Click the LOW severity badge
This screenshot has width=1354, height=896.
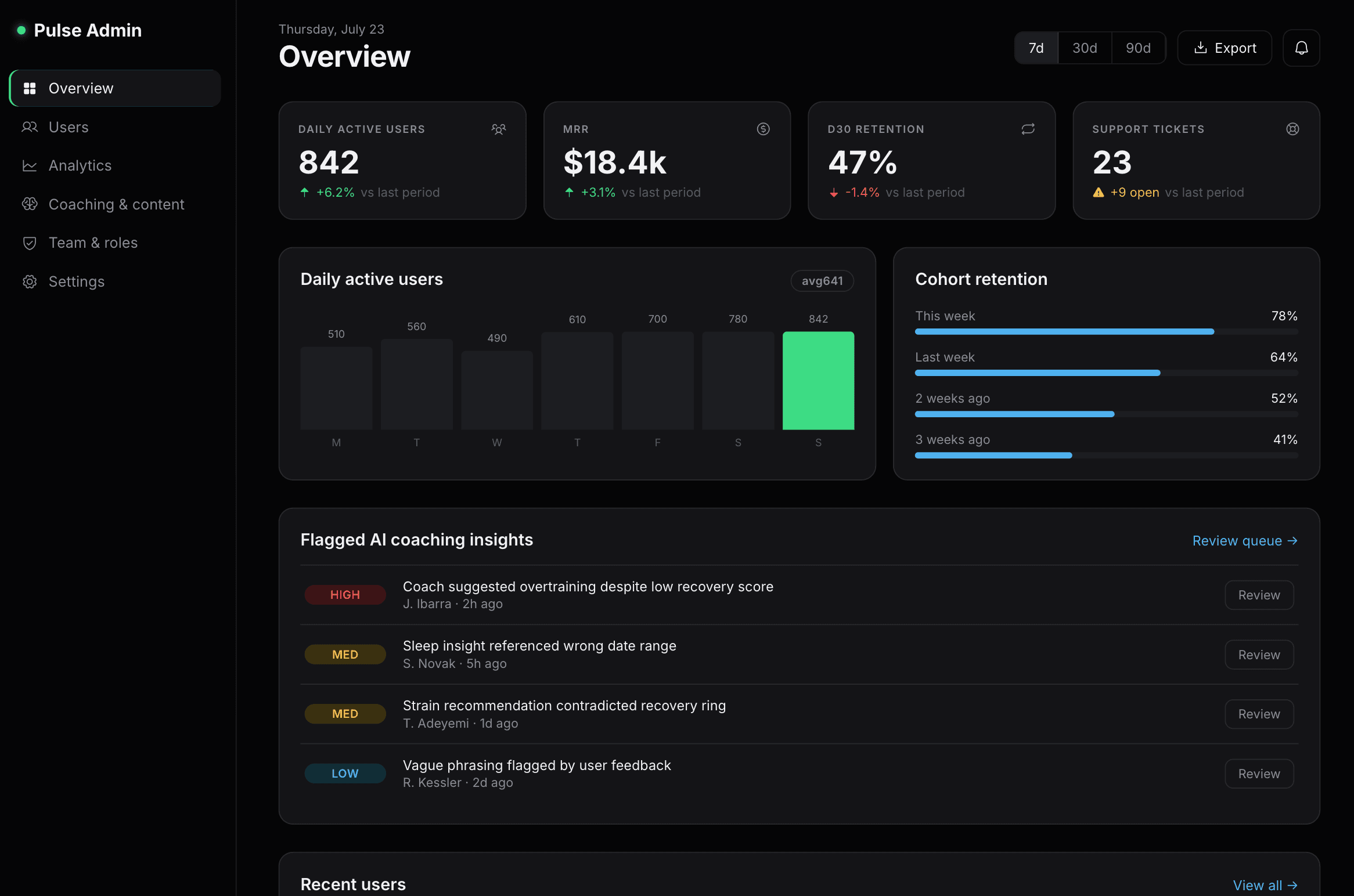click(345, 774)
